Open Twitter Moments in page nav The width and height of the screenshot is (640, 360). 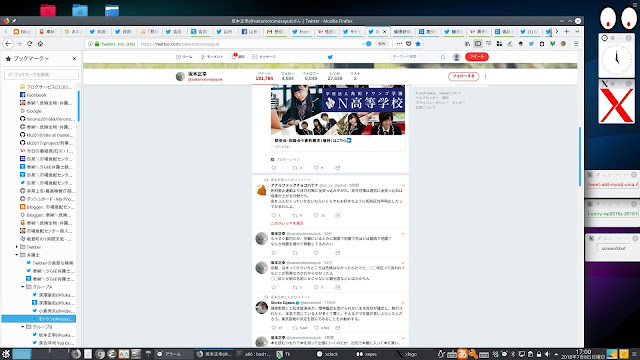(212, 57)
